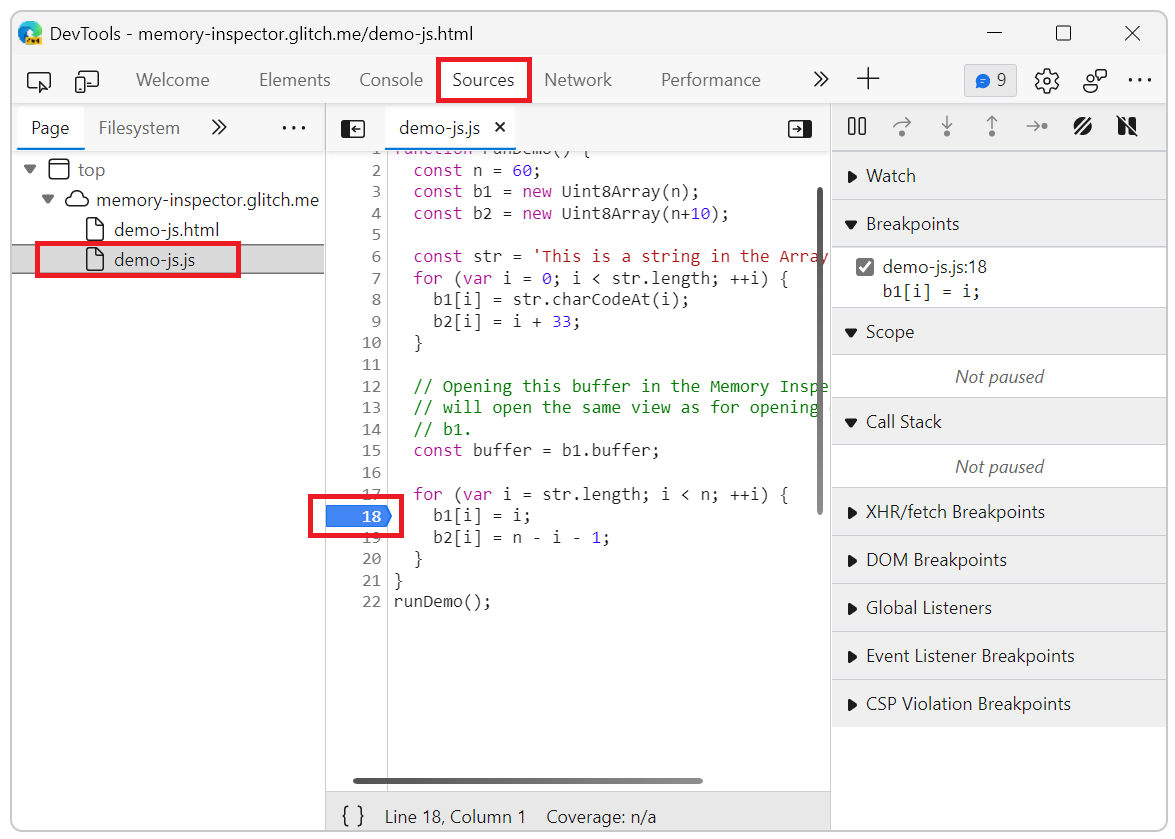This screenshot has height=839, width=1175.
Task: Open the issues counter showing 9
Action: coord(990,79)
